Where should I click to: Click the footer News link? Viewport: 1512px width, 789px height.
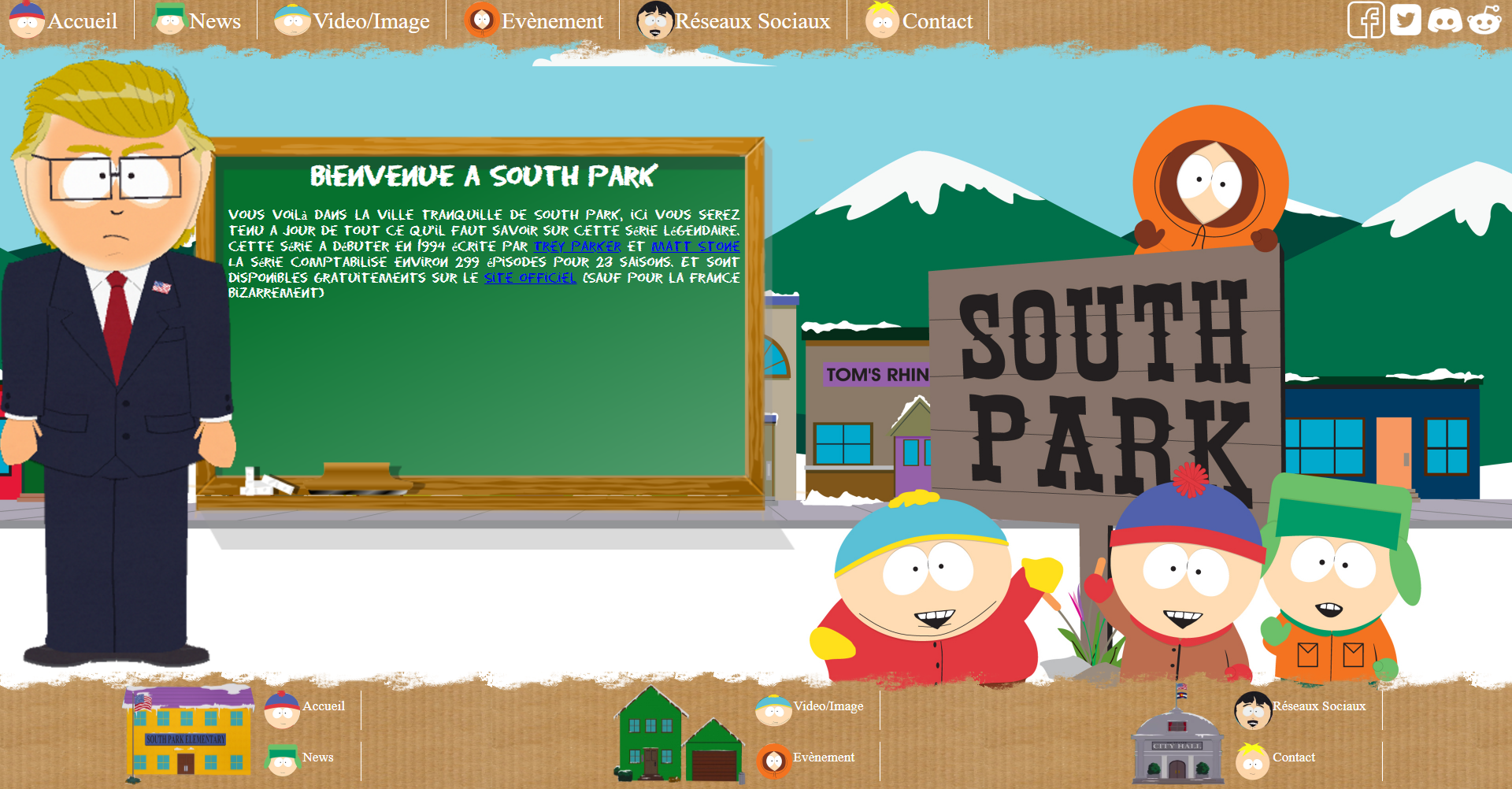(318, 758)
